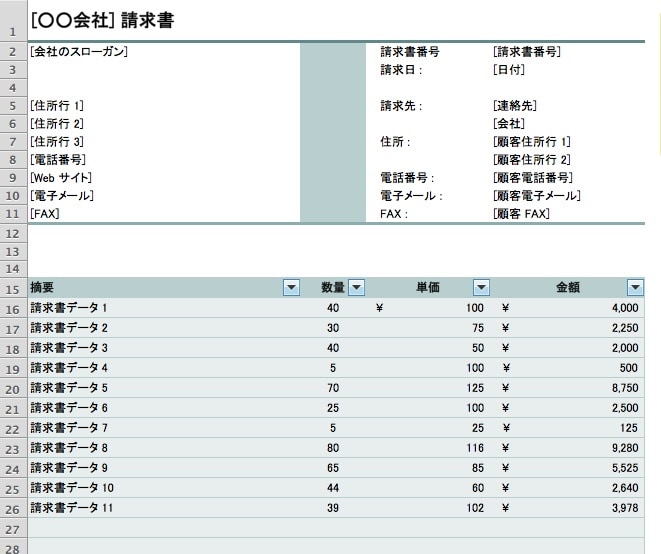Click the amount 4,000 cell
The image size is (661, 554).
[x=625, y=308]
